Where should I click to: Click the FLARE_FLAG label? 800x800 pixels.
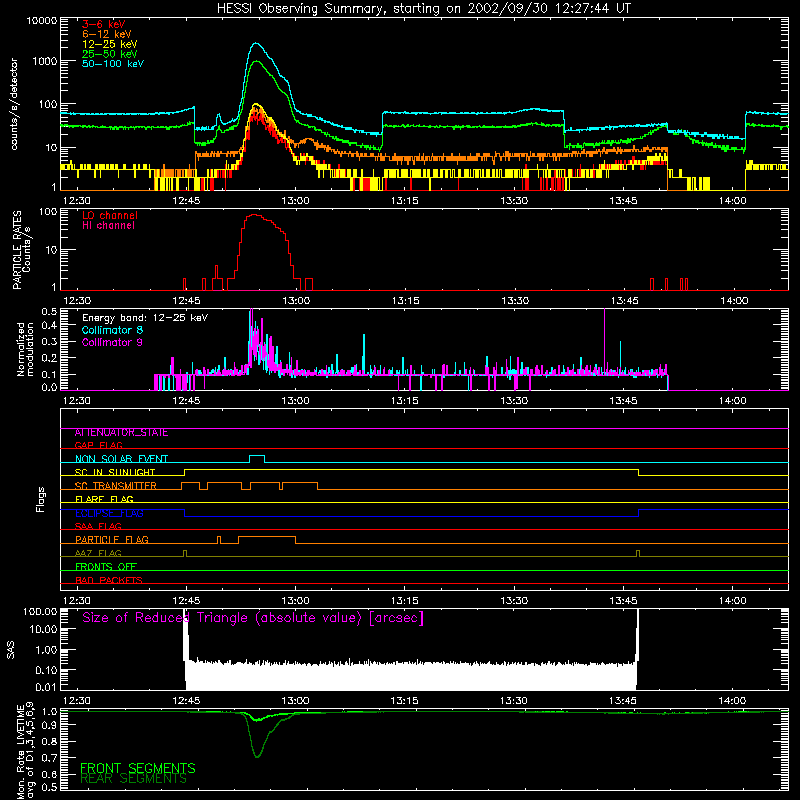pos(104,499)
